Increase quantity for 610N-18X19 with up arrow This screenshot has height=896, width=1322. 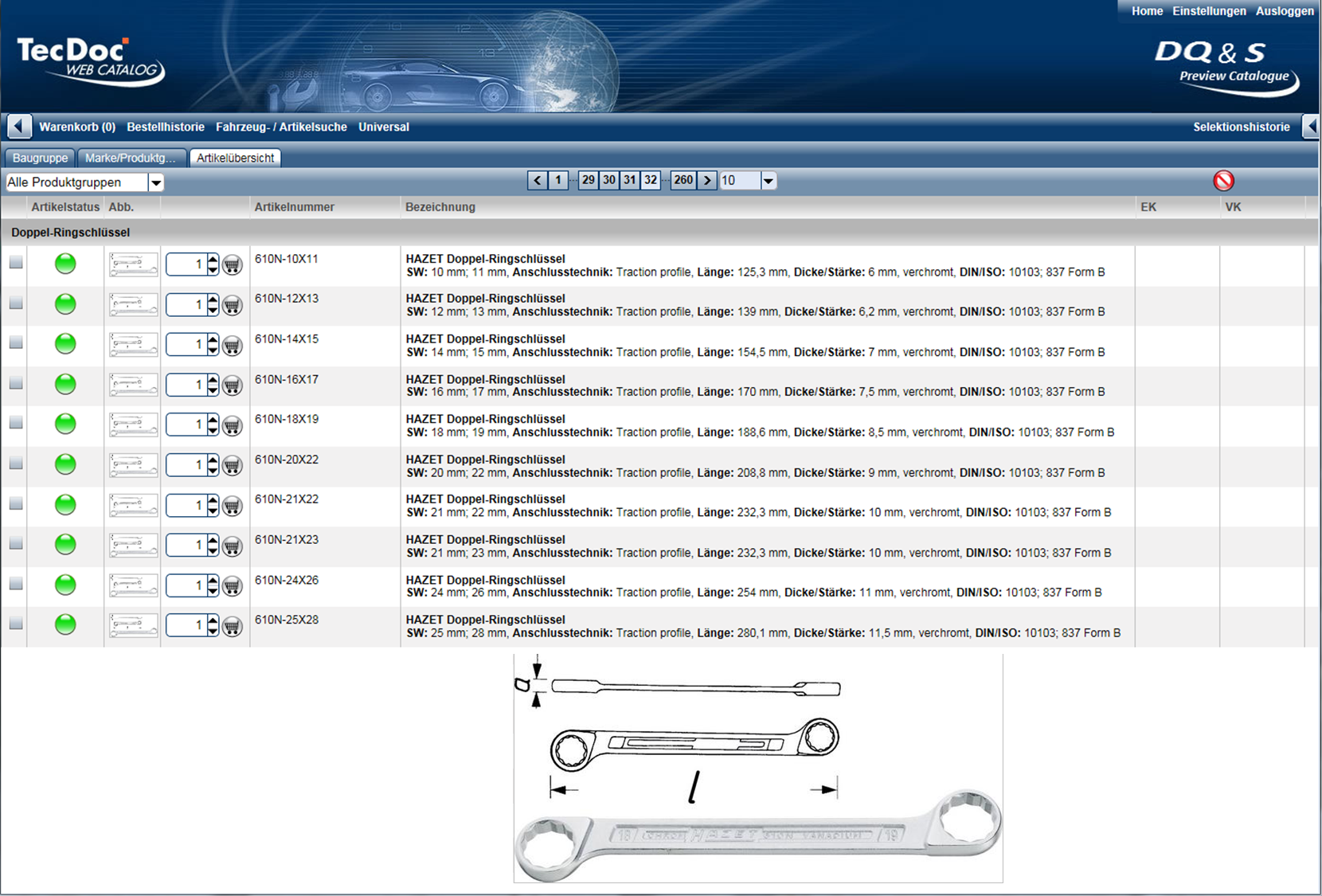click(x=213, y=420)
